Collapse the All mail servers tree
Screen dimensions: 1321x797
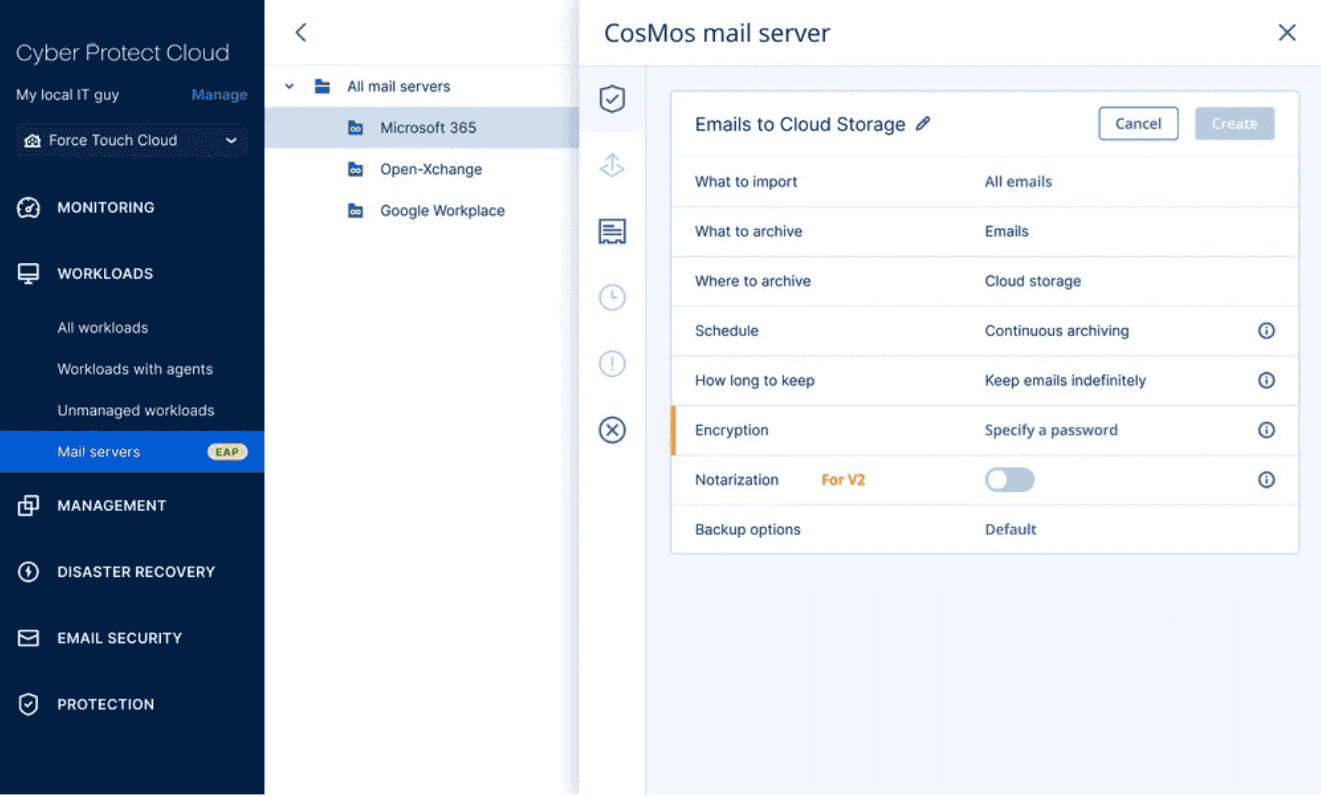coord(289,86)
